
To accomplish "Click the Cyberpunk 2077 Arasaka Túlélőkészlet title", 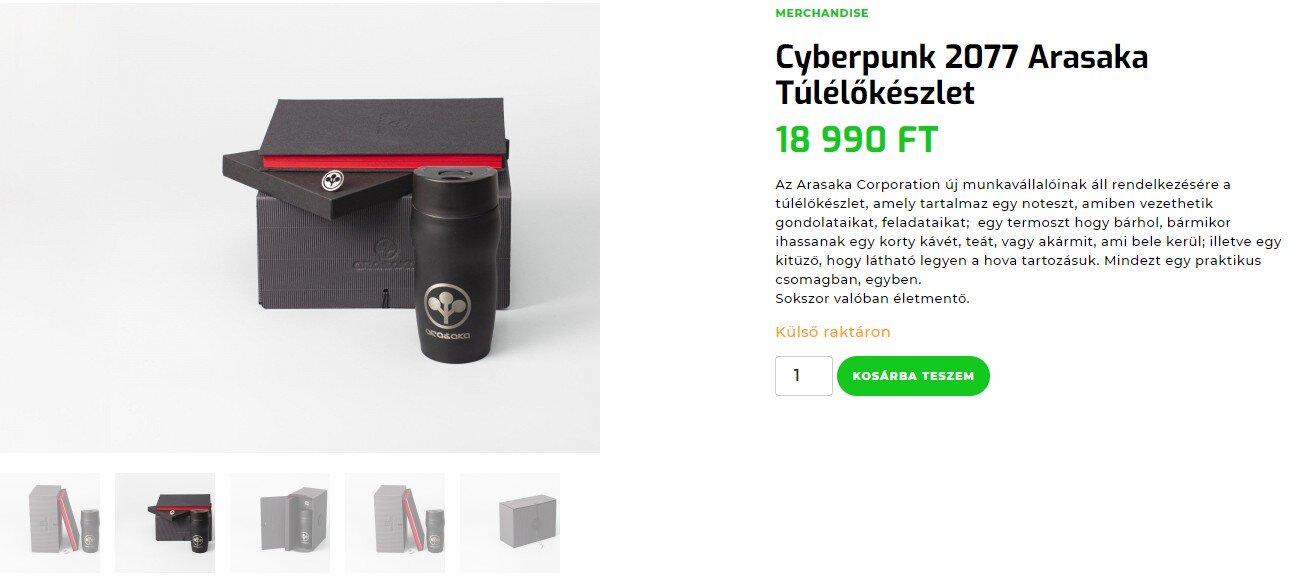I will click(x=961, y=75).
